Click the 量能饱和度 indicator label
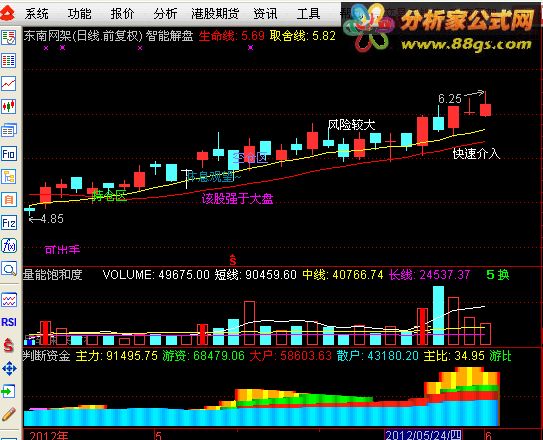 (x=52, y=275)
